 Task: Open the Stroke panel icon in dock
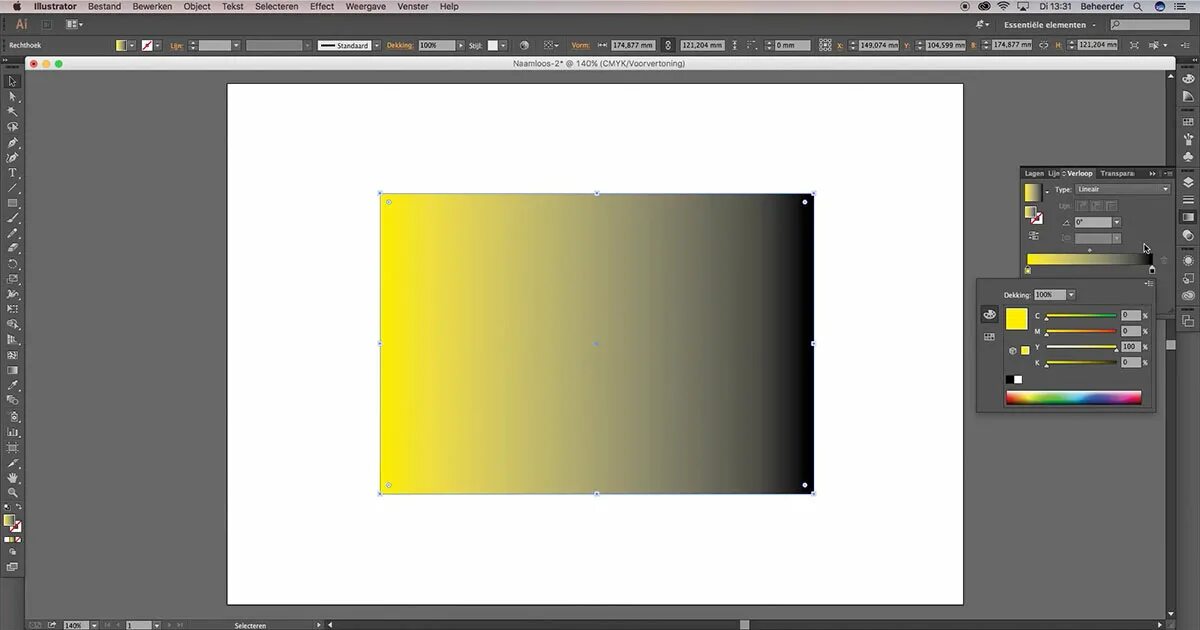[x=1188, y=200]
